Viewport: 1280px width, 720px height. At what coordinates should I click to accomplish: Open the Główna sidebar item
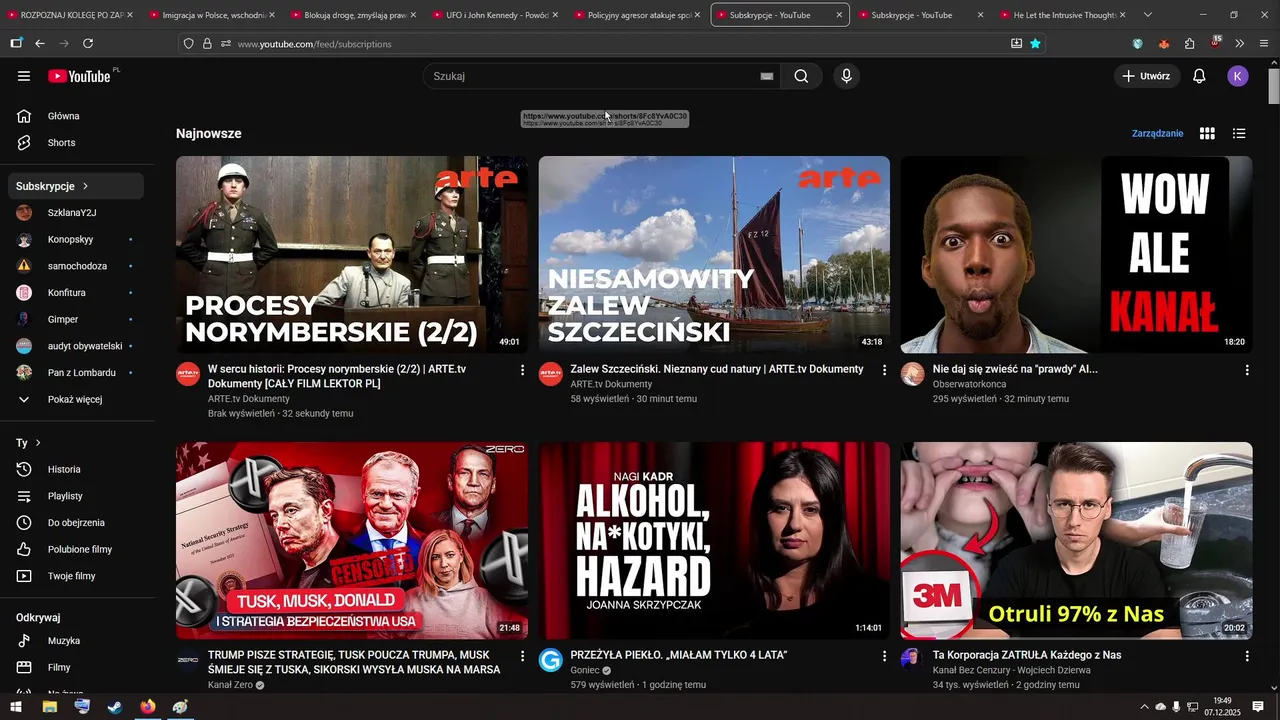point(76,116)
